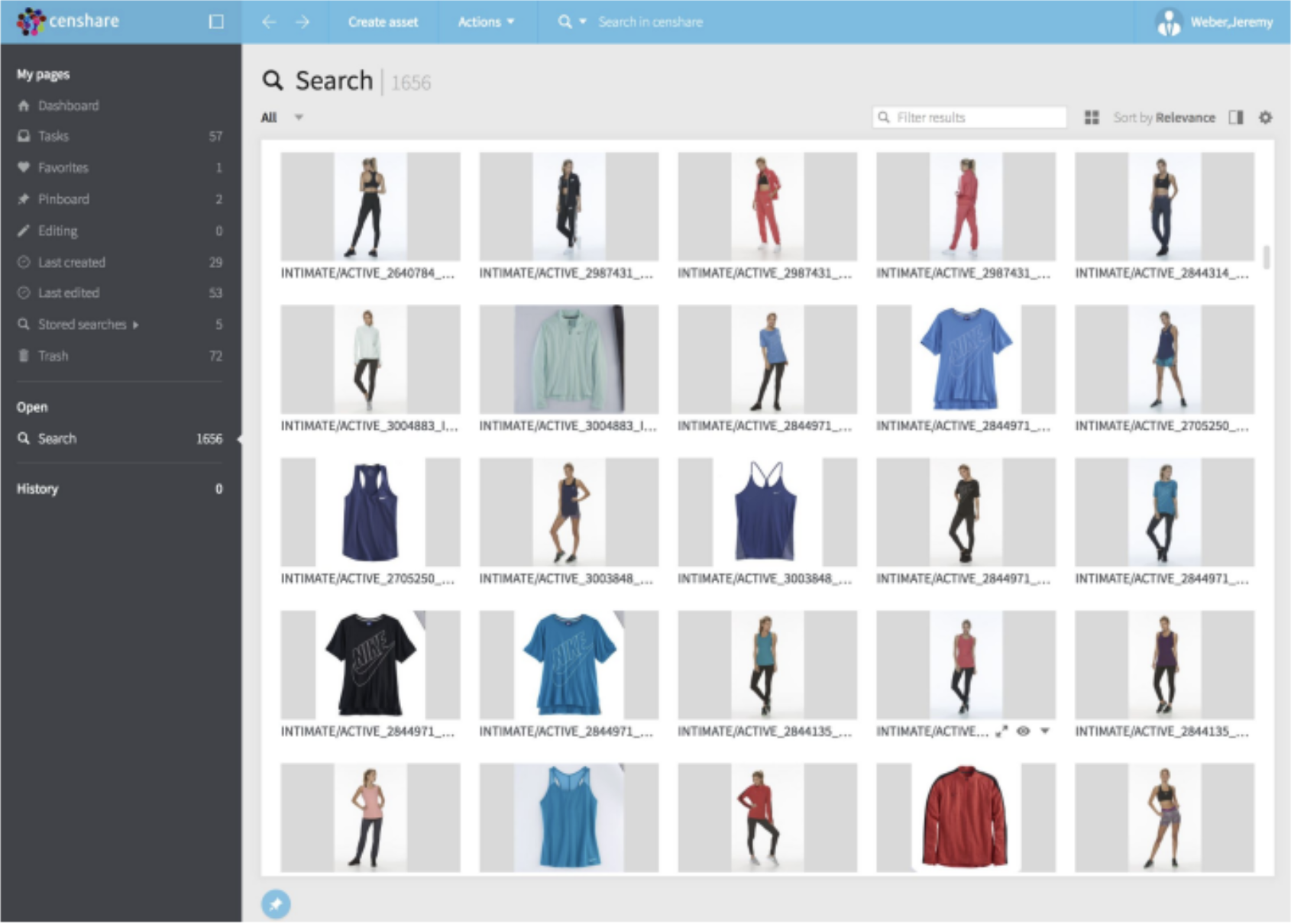This screenshot has width=1291, height=924.
Task: Preview the hovered asset with eye icon
Action: (1024, 732)
